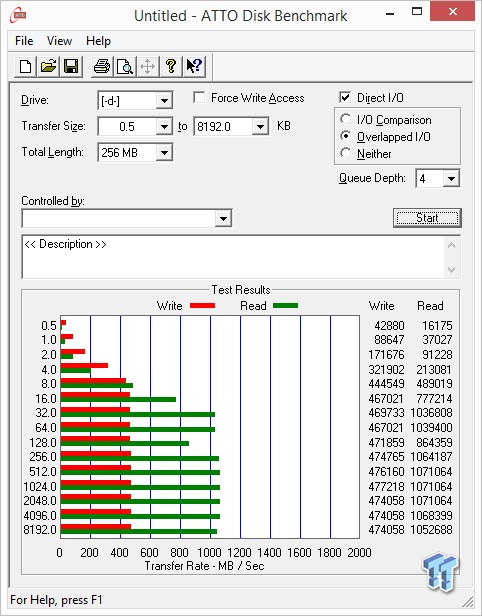Click the 8192.0 row label in chart
Image resolution: width=482 pixels, height=616 pixels.
40,530
